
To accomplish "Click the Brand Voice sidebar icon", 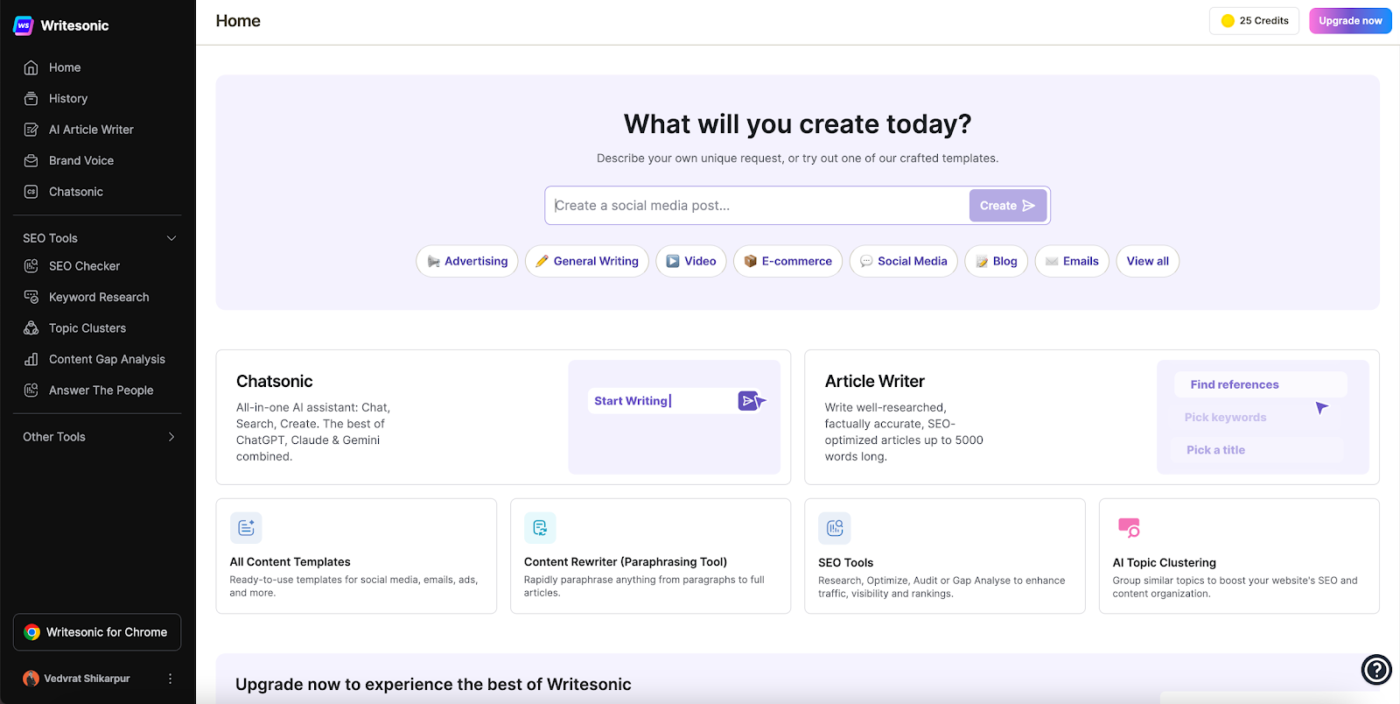I will [x=31, y=161].
